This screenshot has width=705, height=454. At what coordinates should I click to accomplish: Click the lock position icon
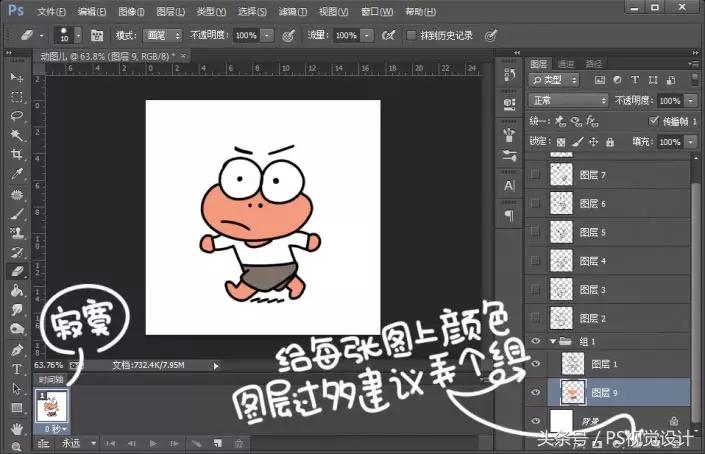(593, 142)
